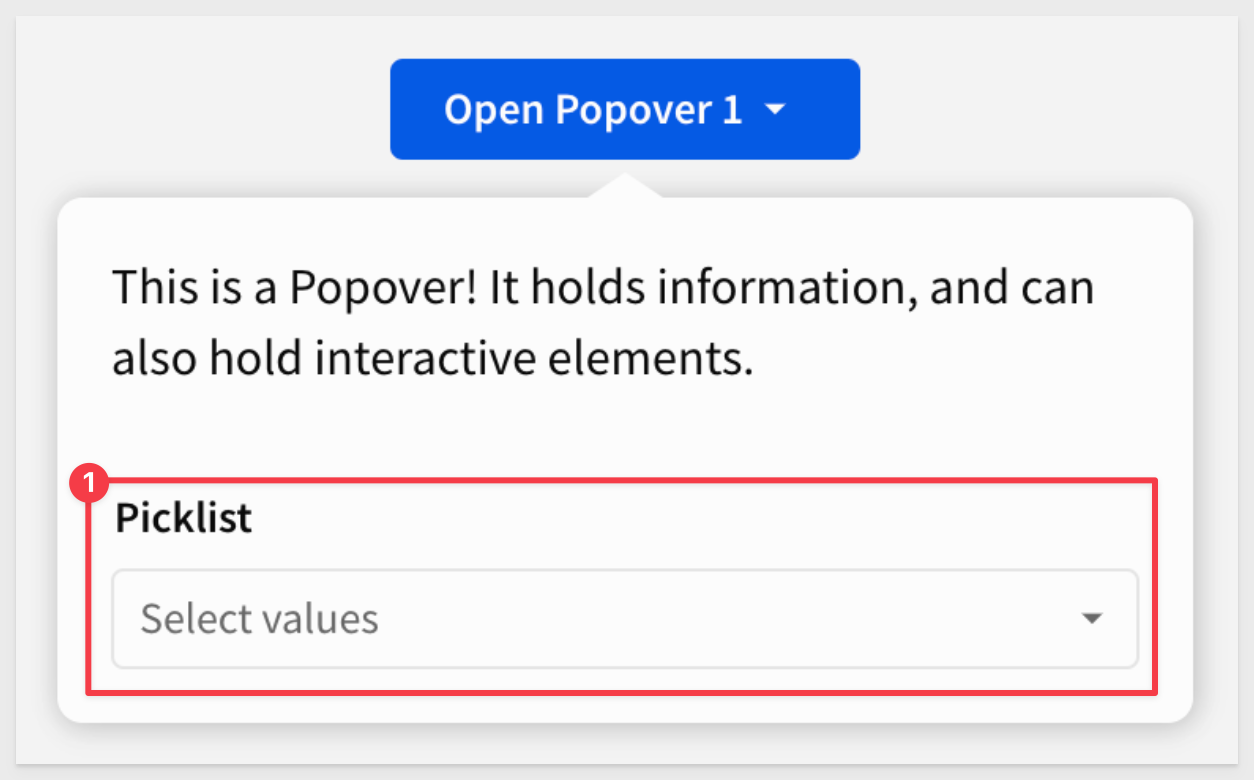This screenshot has height=780, width=1254.
Task: Expand the picklist using its arrow icon
Action: pyautogui.click(x=1092, y=619)
